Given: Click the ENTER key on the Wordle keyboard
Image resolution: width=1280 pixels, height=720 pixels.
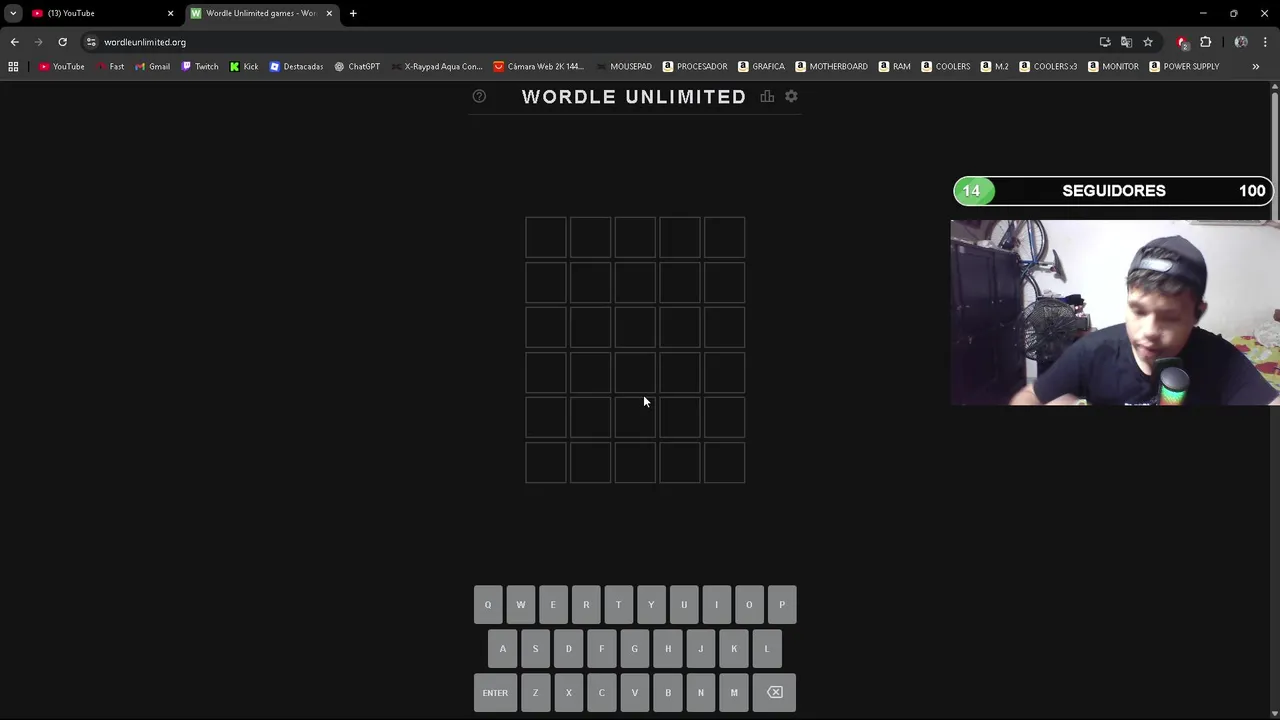Looking at the screenshot, I should click(x=495, y=692).
